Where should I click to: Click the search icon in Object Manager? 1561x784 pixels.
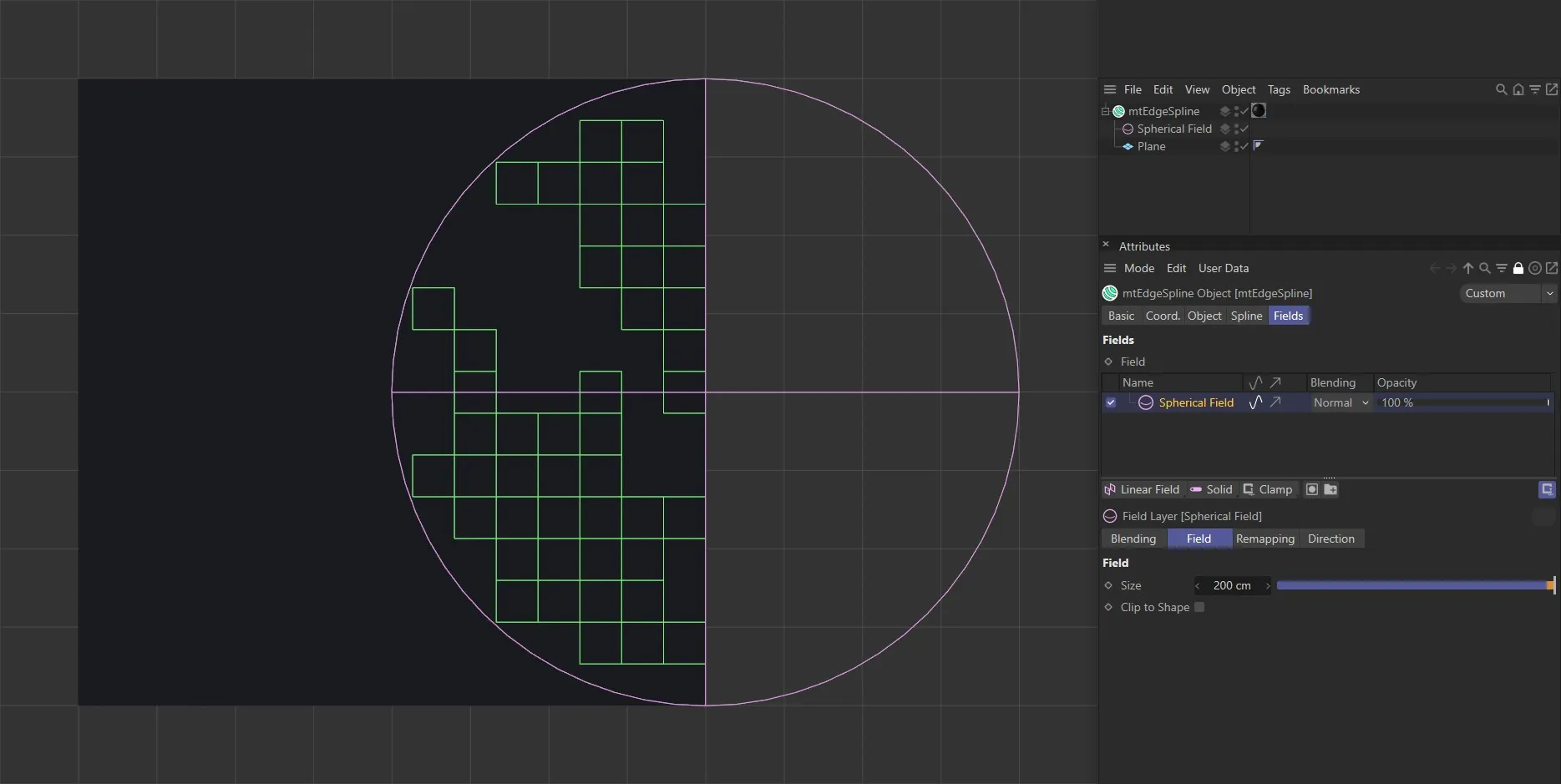pos(1501,89)
